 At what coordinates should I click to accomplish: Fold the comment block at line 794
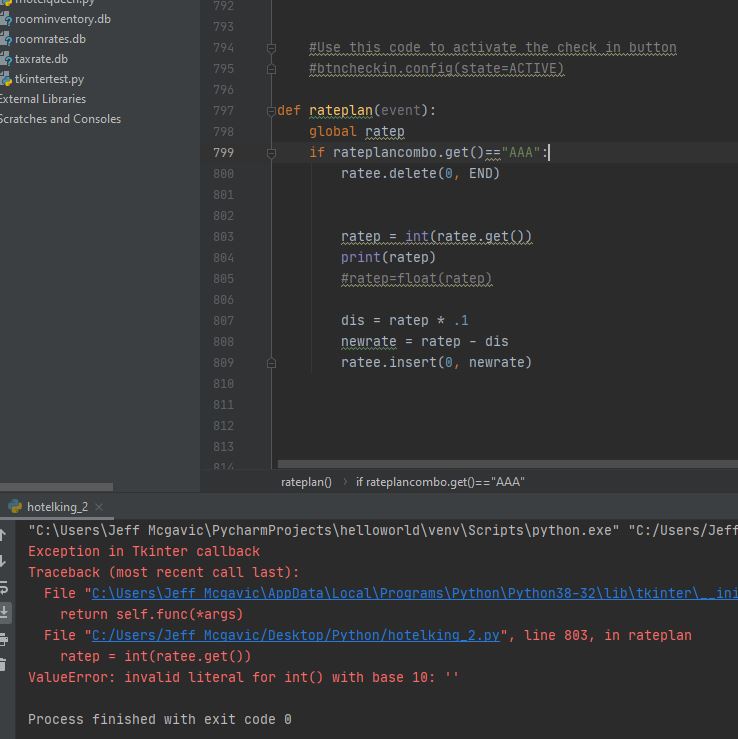point(271,48)
